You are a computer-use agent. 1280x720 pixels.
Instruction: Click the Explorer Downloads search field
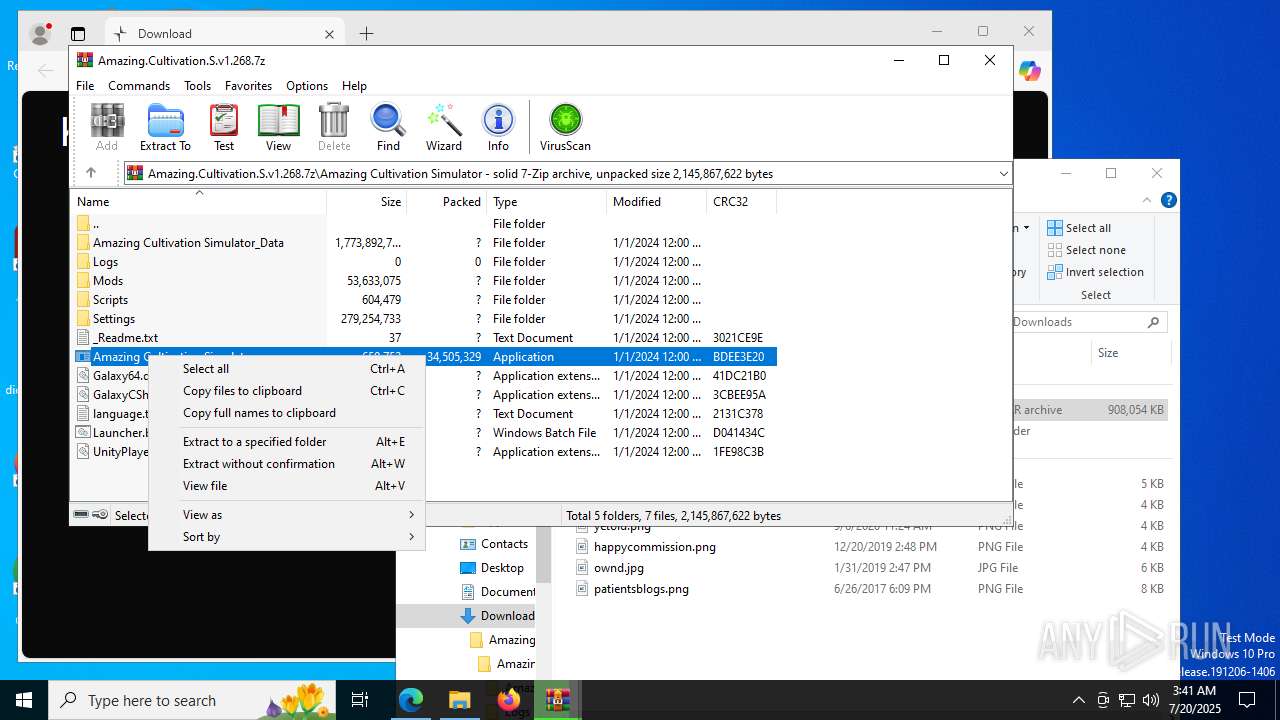1089,322
